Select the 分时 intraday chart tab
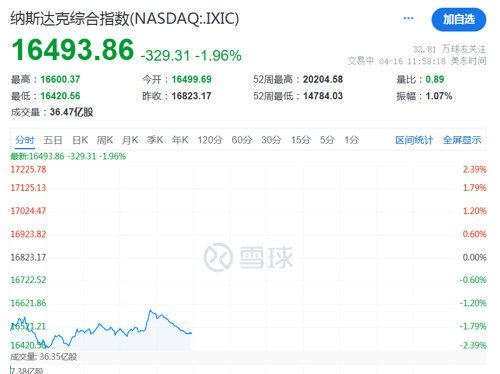The height and width of the screenshot is (374, 500). pos(25,140)
